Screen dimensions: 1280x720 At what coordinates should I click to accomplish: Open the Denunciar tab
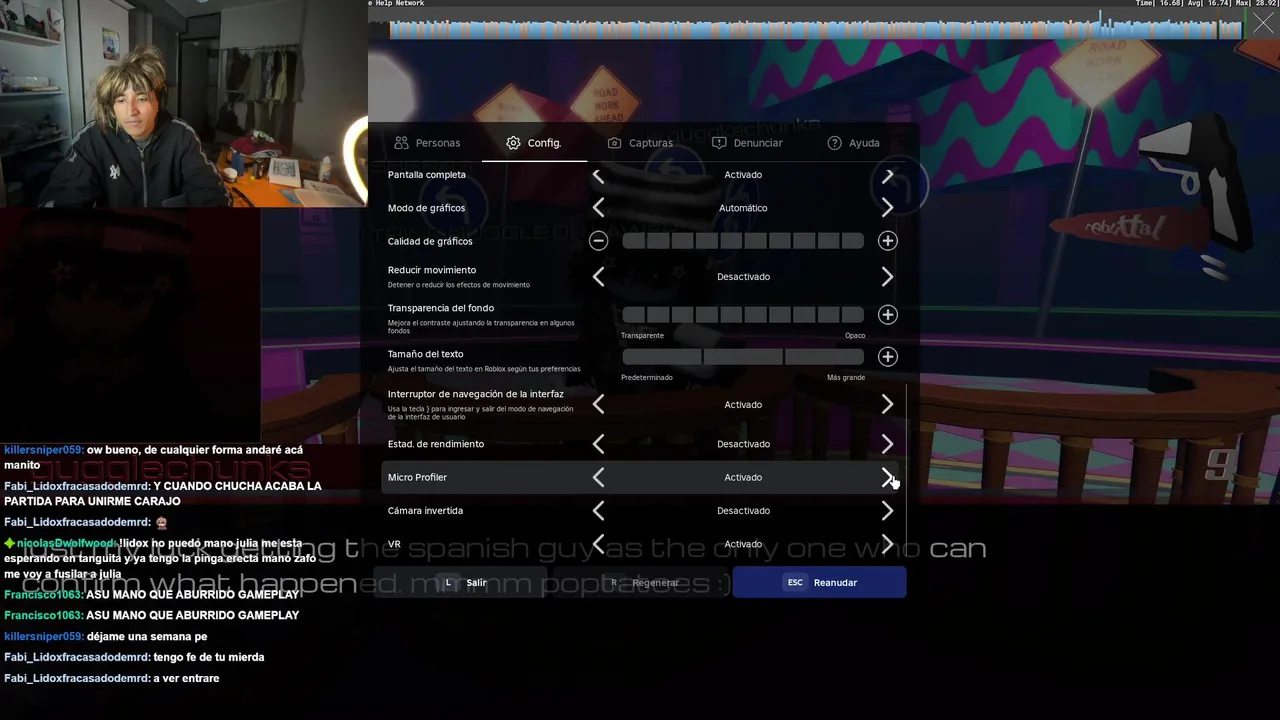point(747,143)
